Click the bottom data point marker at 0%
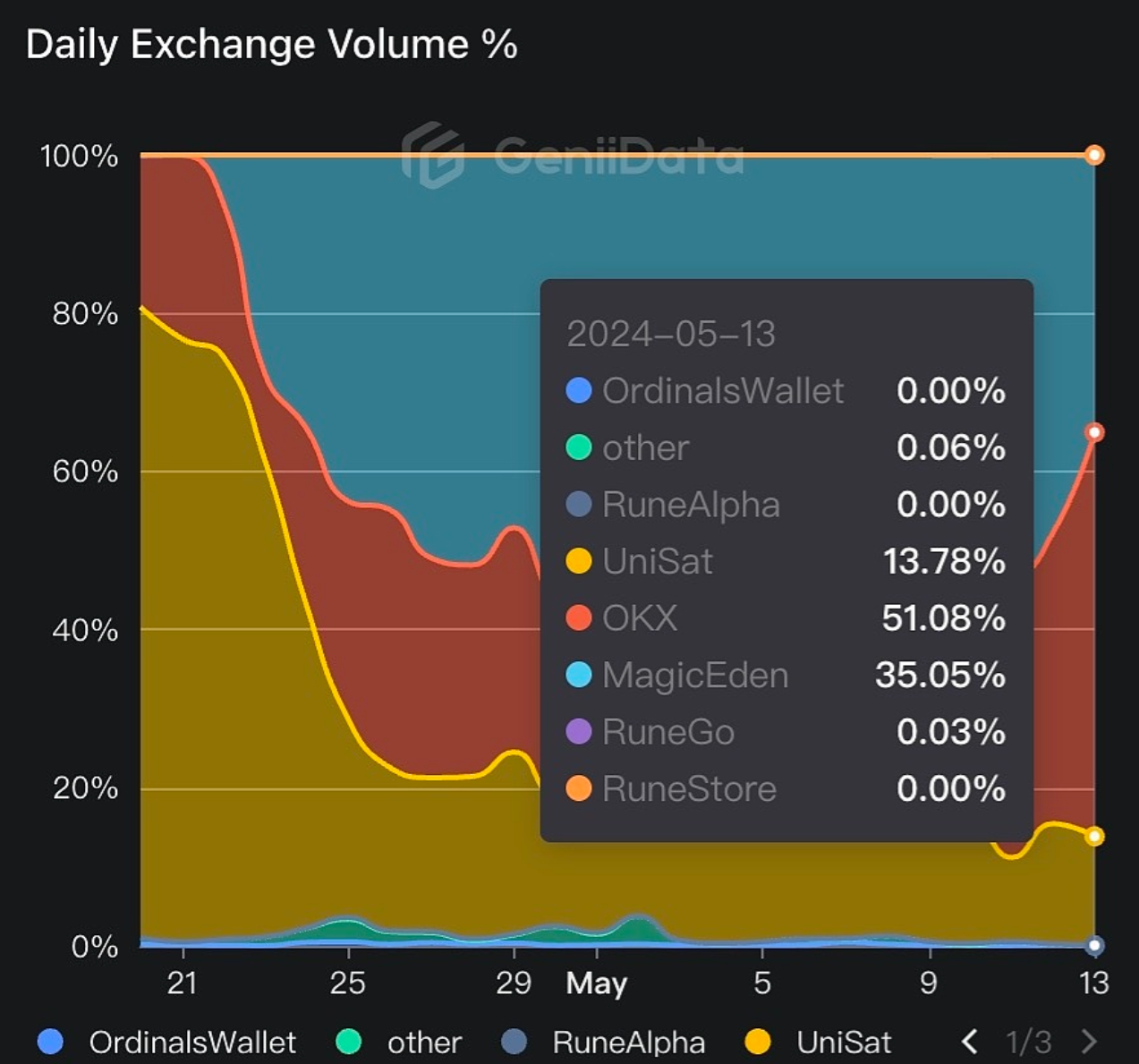The width and height of the screenshot is (1139, 1064). [x=1095, y=945]
